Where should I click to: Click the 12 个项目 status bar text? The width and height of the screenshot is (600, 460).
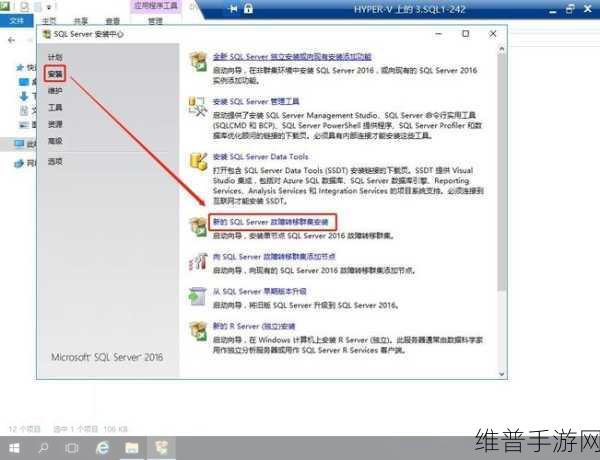pyautogui.click(x=24, y=429)
